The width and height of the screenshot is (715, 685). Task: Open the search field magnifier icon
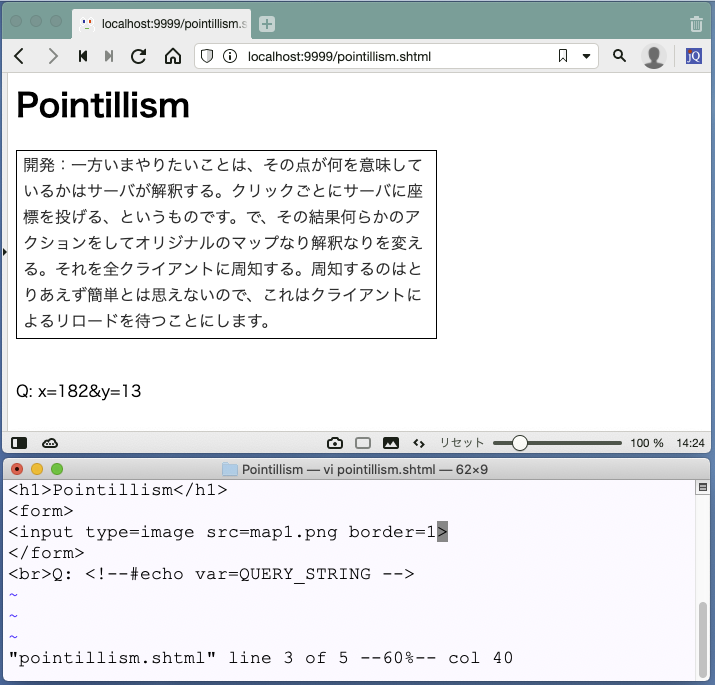coord(619,56)
